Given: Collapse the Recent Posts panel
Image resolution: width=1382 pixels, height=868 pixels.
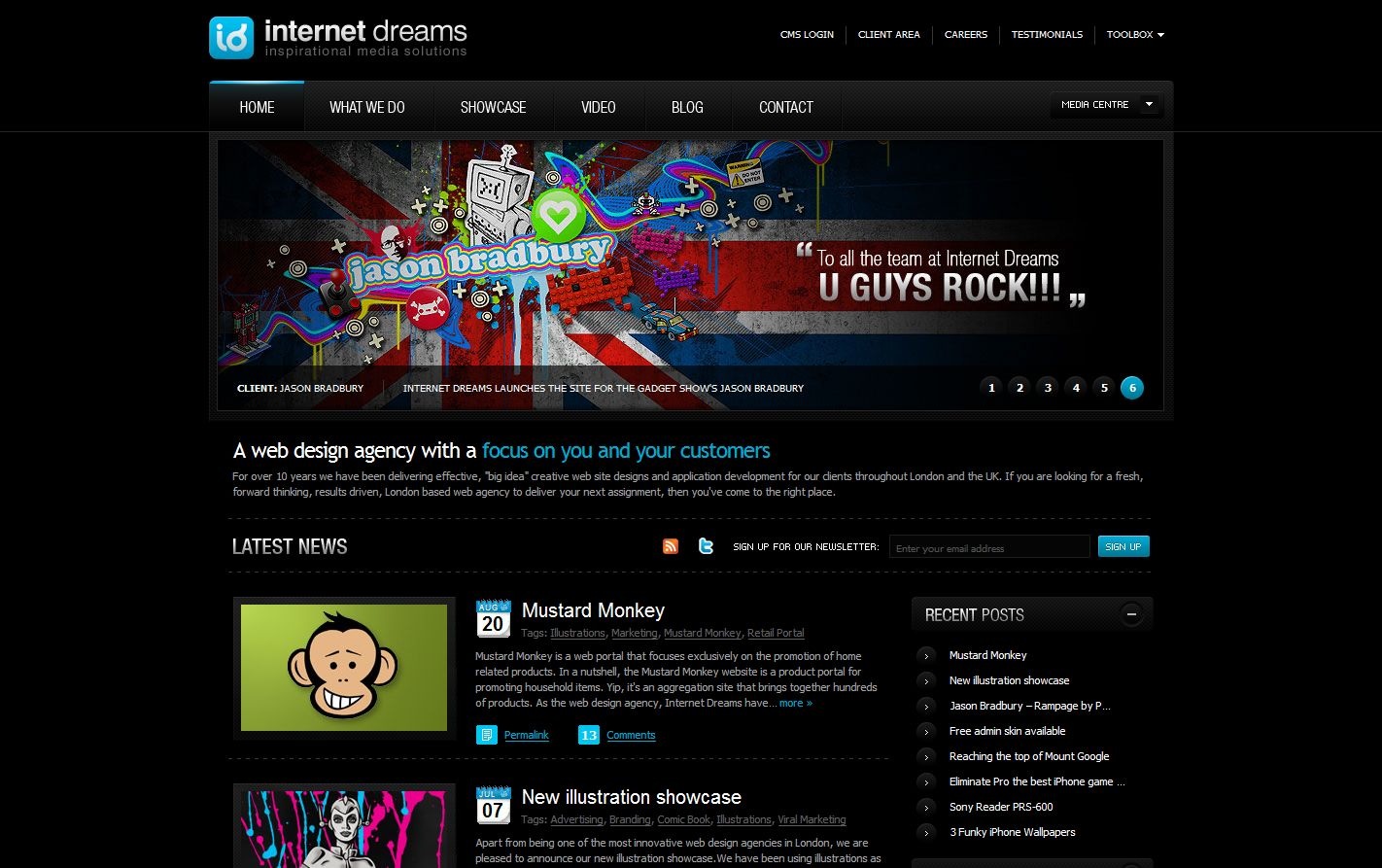Looking at the screenshot, I should pos(1130,614).
